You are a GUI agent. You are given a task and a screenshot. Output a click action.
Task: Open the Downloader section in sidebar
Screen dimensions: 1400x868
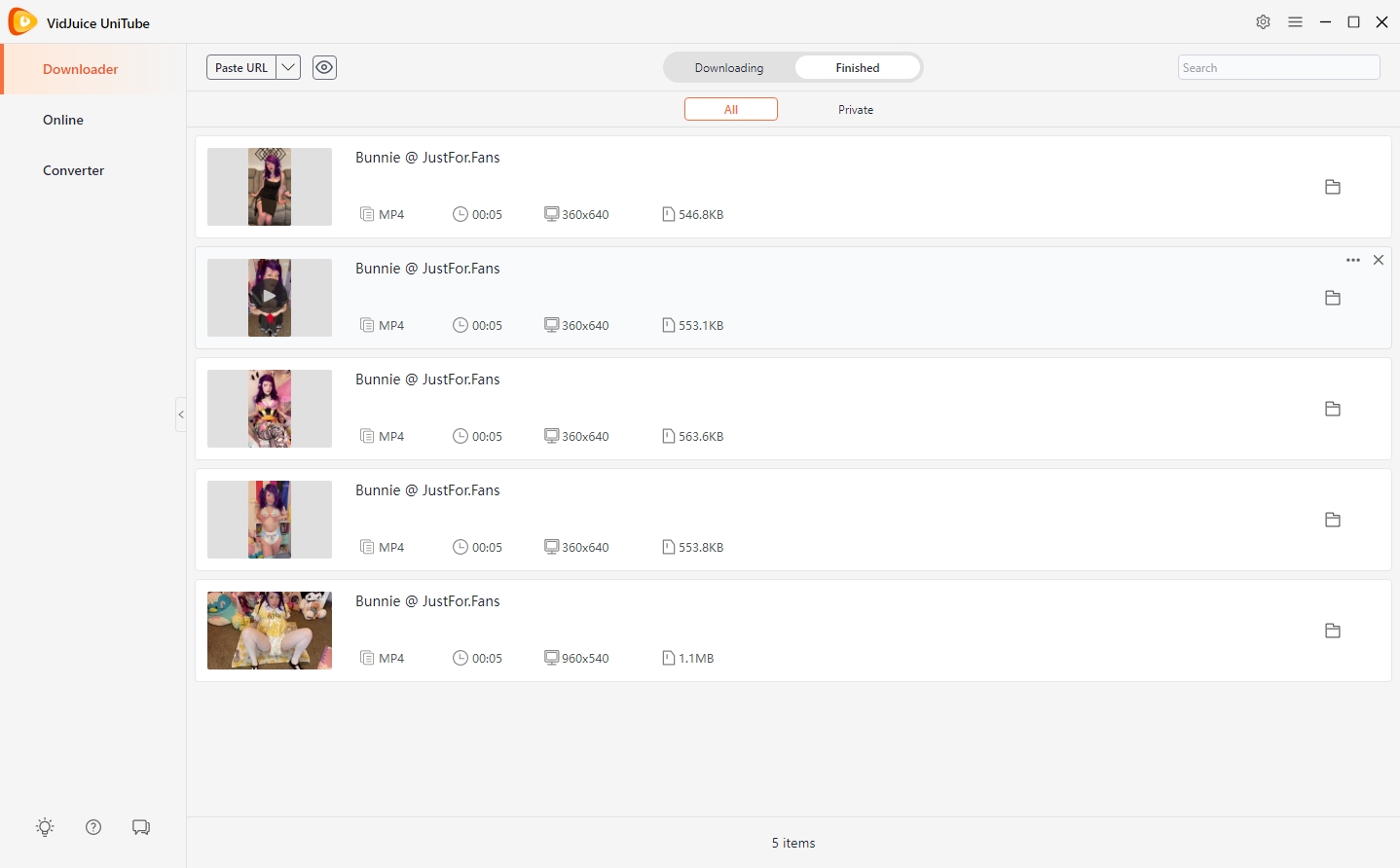(93, 69)
